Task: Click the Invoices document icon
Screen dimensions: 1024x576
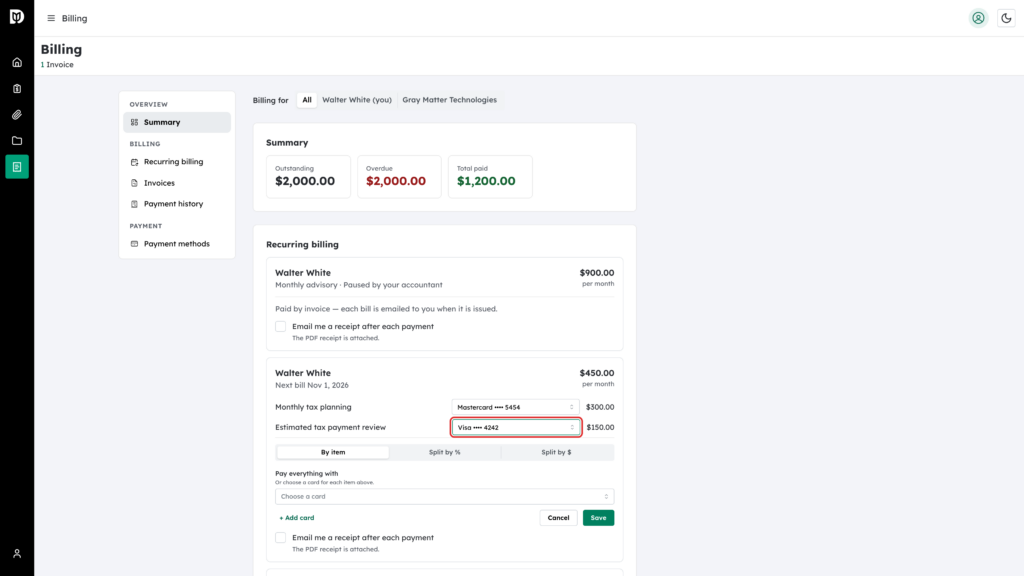Action: pos(135,183)
